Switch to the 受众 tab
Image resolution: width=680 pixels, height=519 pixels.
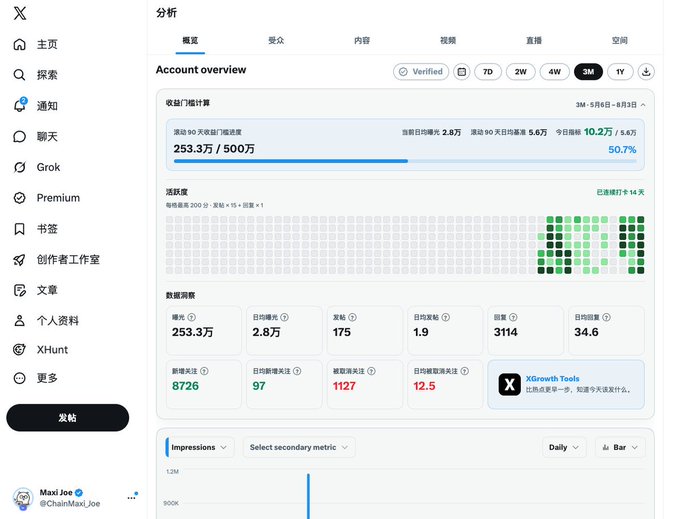pos(276,41)
